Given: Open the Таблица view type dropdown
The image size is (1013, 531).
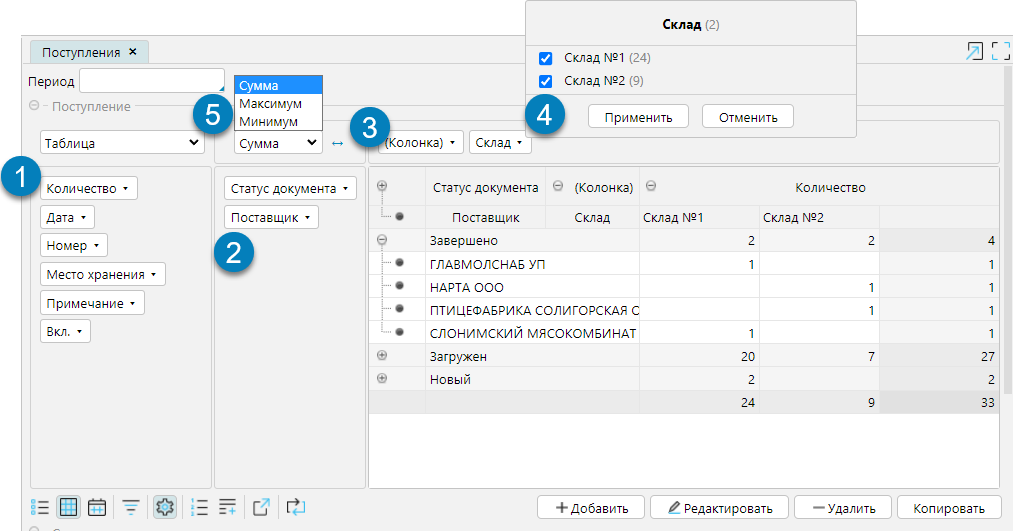Looking at the screenshot, I should pos(123,143).
